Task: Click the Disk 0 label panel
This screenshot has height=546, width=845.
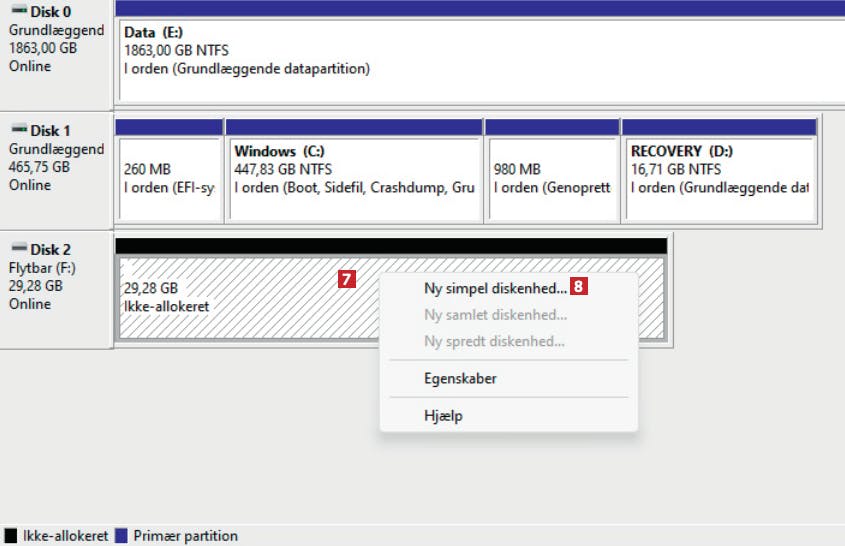Action: pos(56,54)
